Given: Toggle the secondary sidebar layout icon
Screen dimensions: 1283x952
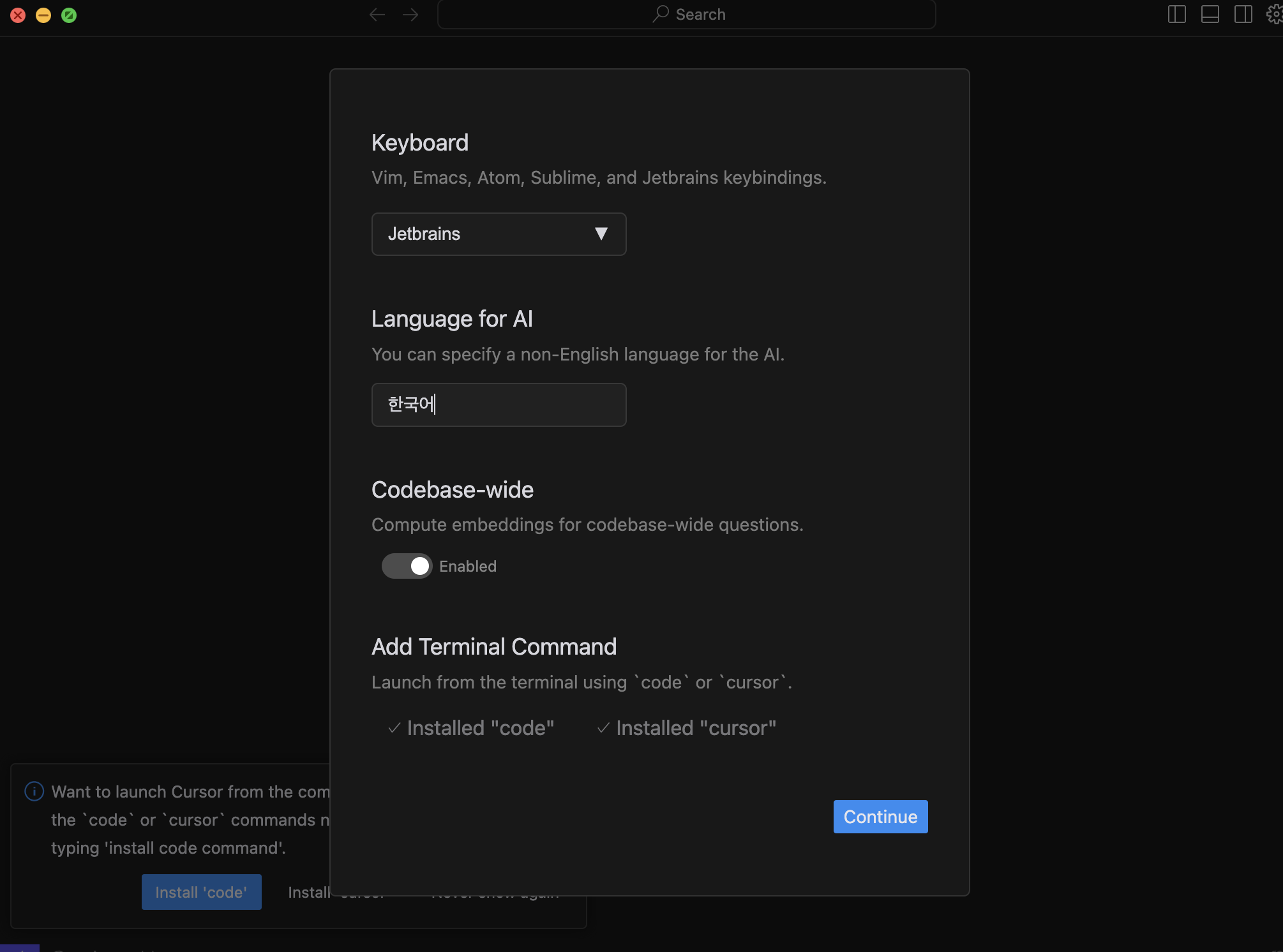Looking at the screenshot, I should coord(1243,14).
